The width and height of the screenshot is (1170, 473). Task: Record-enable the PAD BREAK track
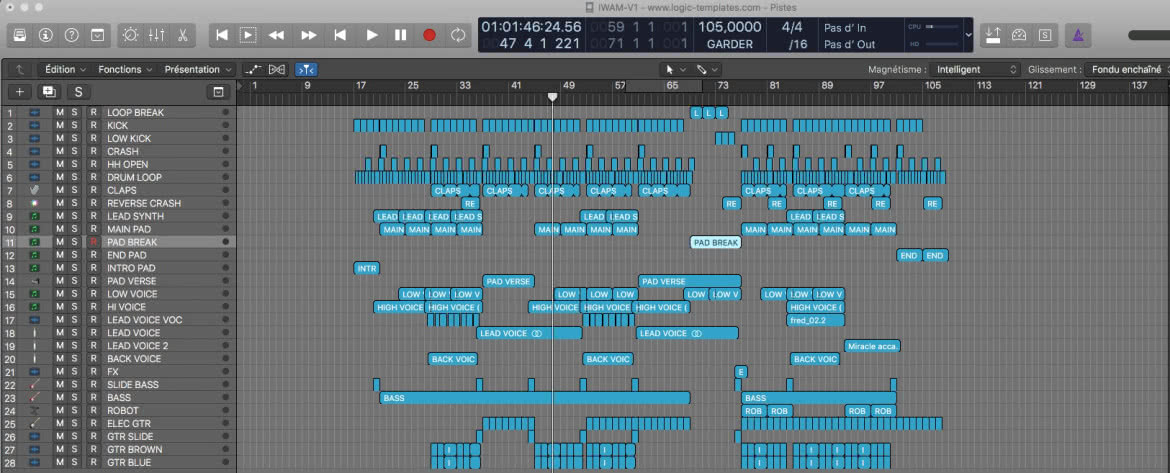93,242
